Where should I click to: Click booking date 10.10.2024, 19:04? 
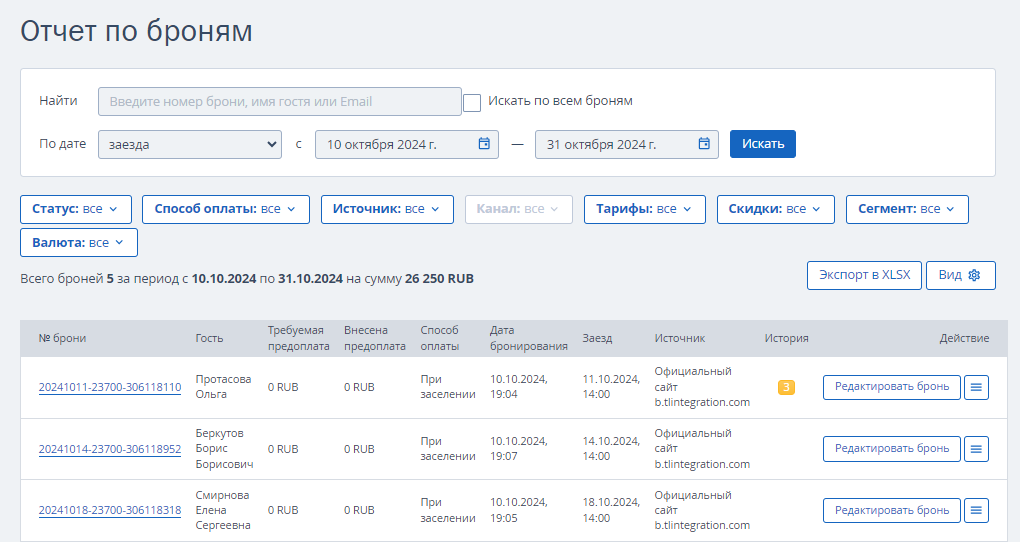coord(518,386)
